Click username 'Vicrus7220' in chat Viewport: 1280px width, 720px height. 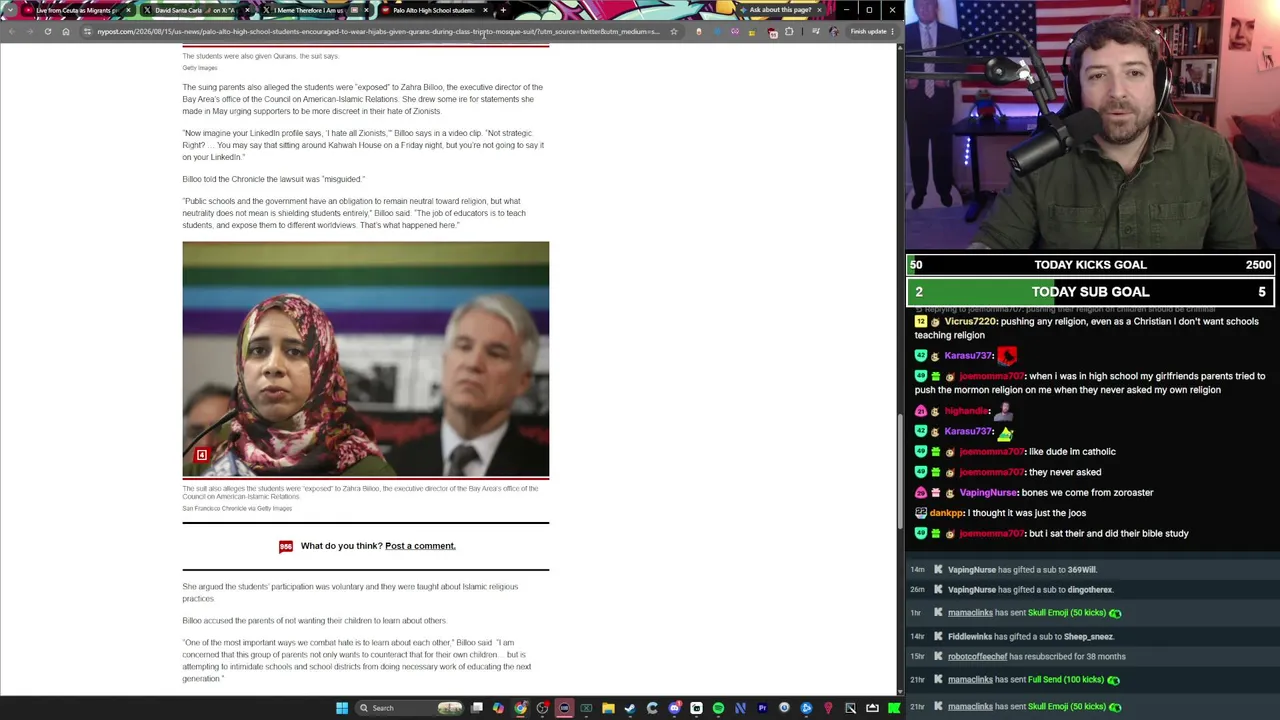tap(970, 322)
